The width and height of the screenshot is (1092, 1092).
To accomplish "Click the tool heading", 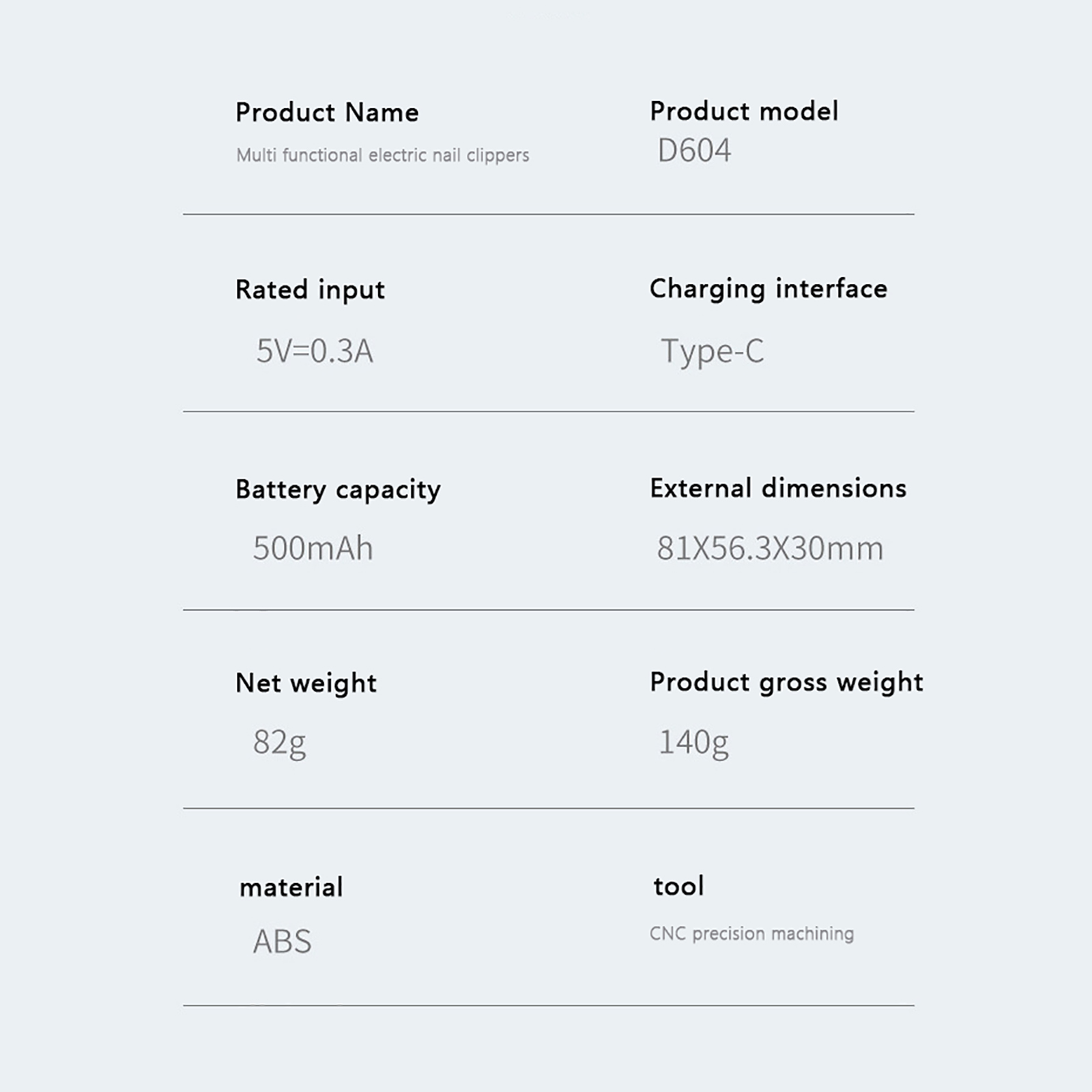I will 678,887.
